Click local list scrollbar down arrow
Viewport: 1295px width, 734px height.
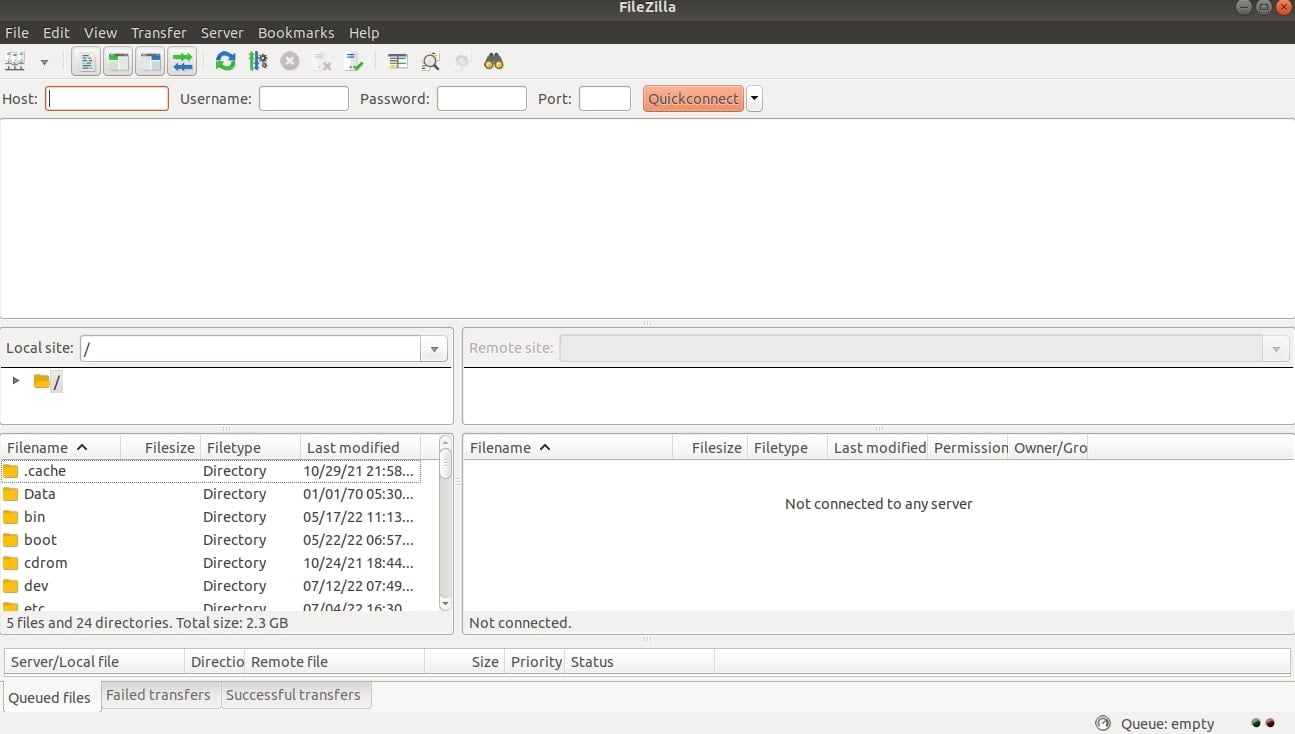446,604
